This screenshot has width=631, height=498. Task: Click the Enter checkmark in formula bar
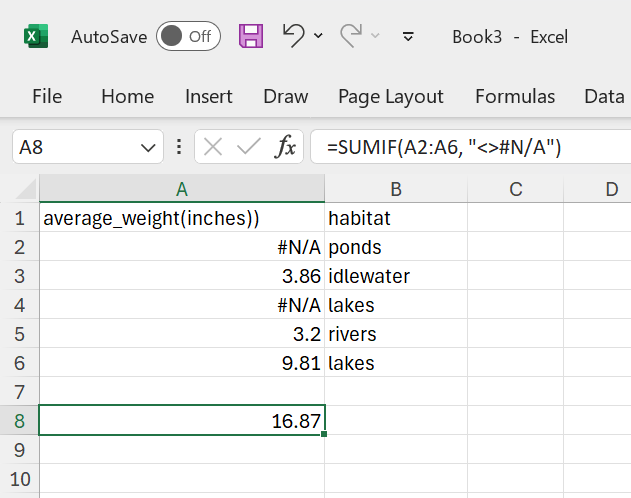[249, 148]
